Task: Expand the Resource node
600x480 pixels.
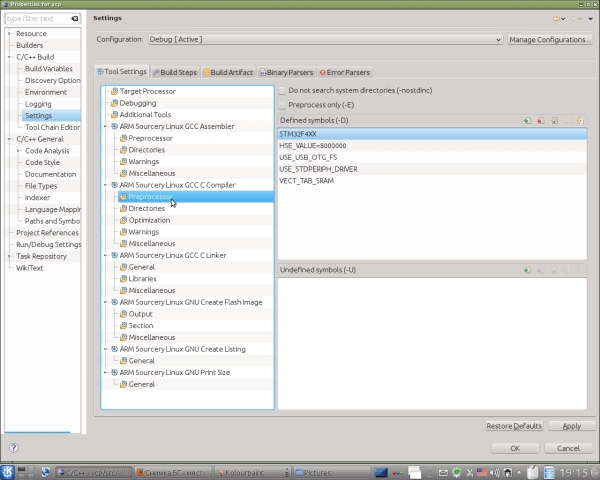Action: [x=10, y=34]
